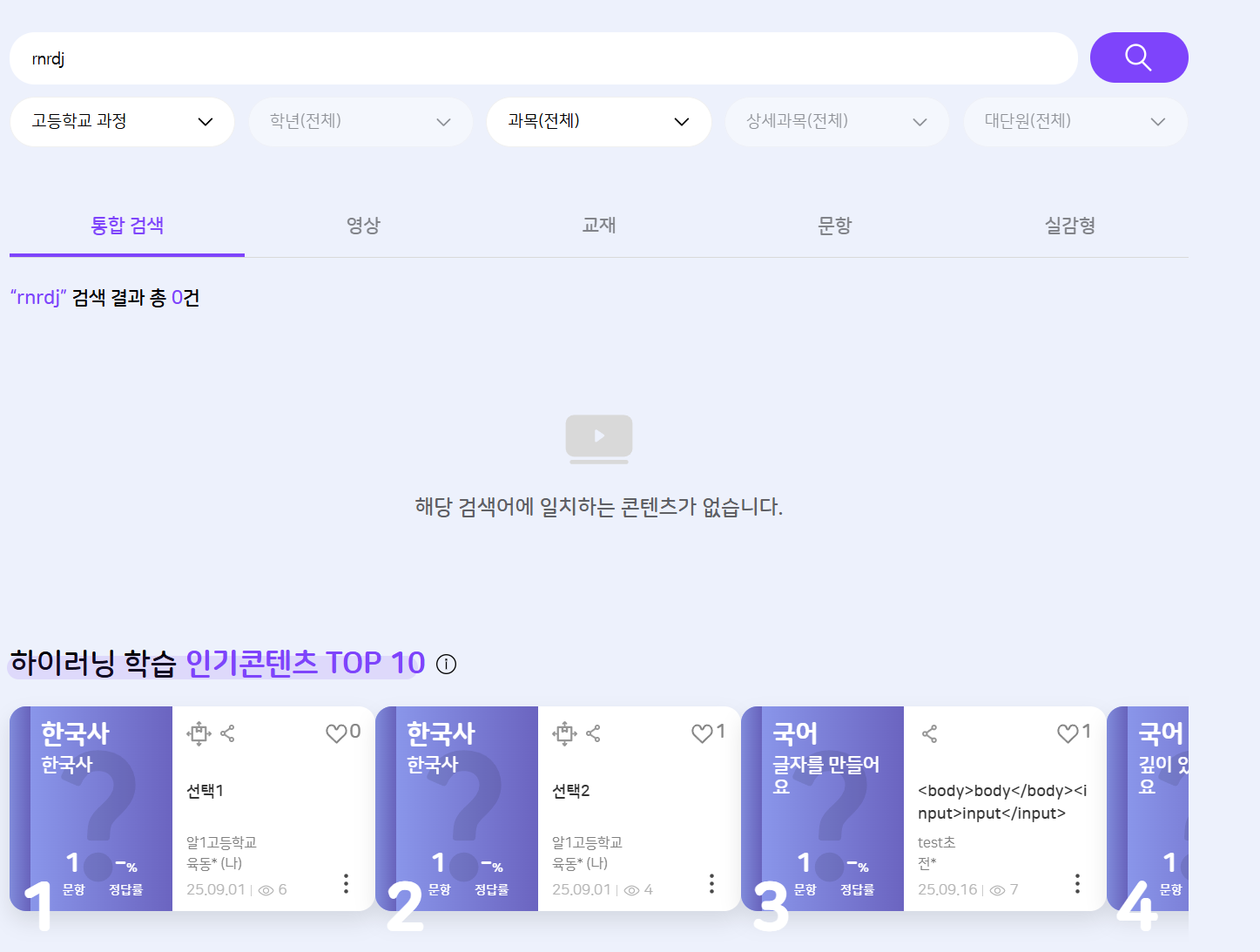1260x952 pixels.
Task: Switch to the 문항 tab
Action: tap(834, 226)
